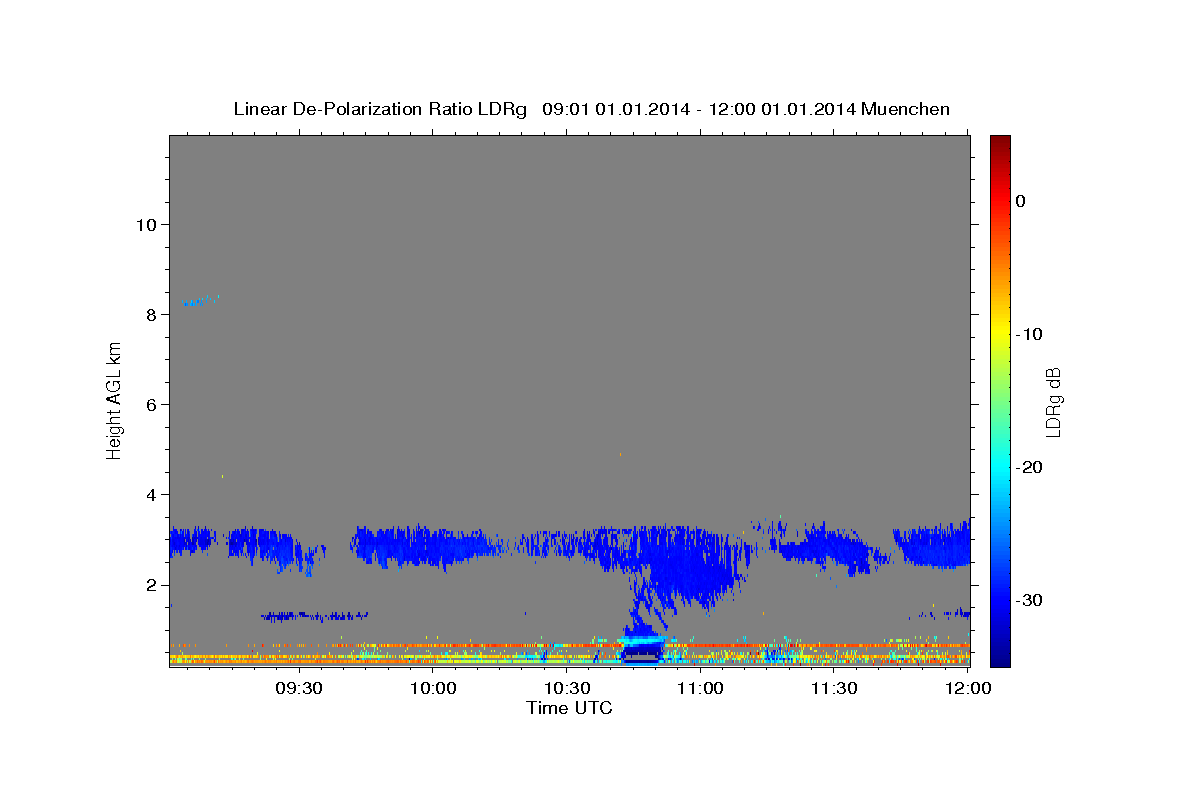Click the height tick label 6
The width and height of the screenshot is (1200, 800).
click(151, 405)
